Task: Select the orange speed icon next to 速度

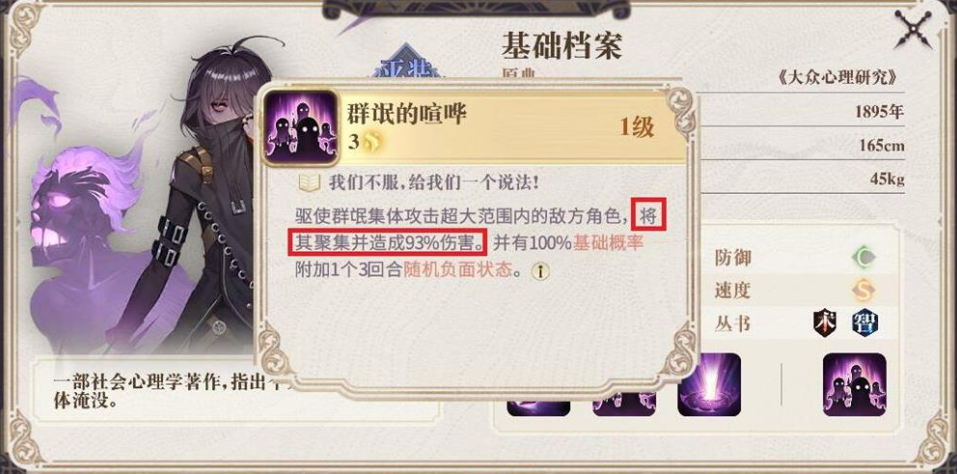Action: 863,290
